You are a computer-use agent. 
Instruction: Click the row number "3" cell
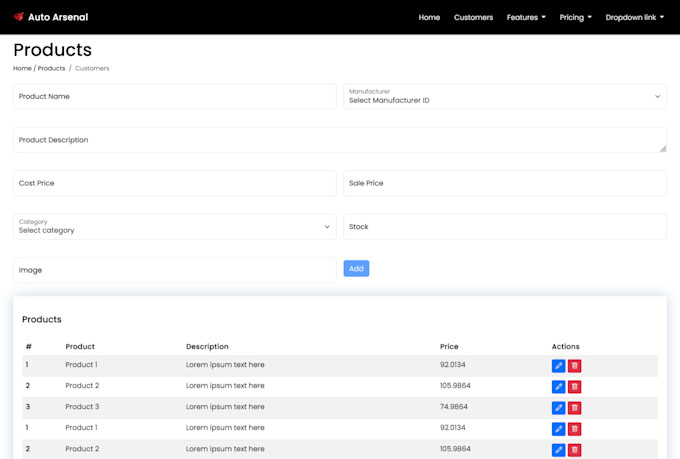[28, 407]
